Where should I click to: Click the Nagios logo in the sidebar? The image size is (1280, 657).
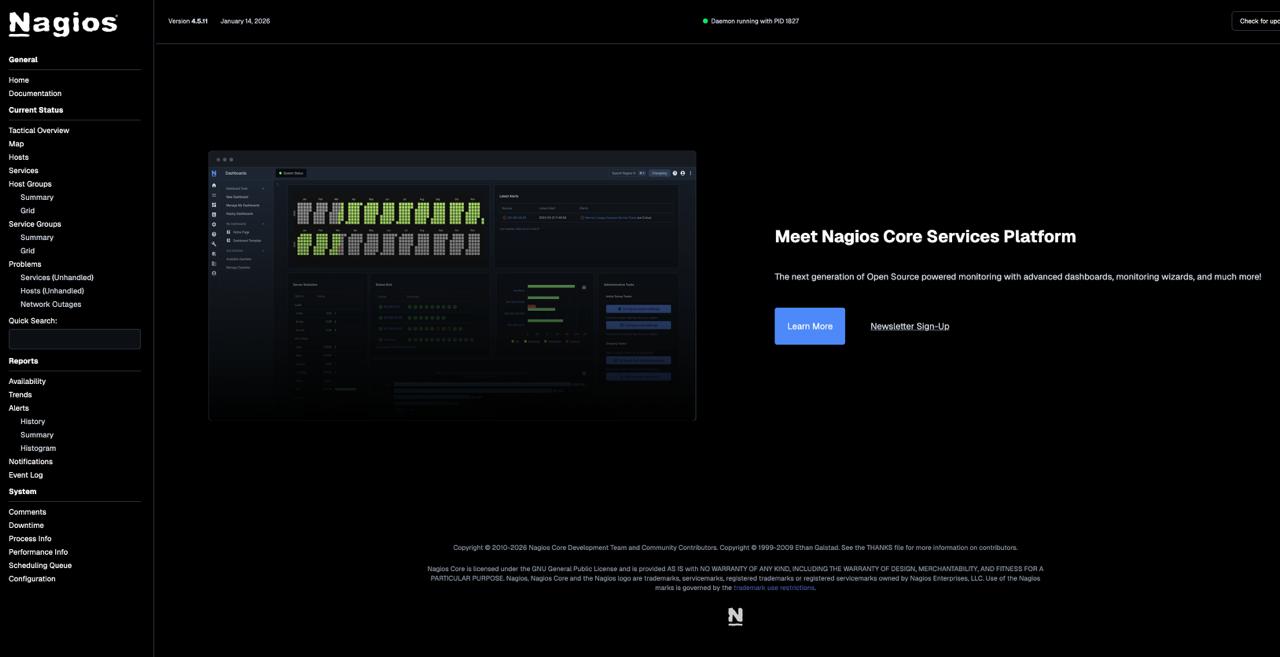coord(63,24)
